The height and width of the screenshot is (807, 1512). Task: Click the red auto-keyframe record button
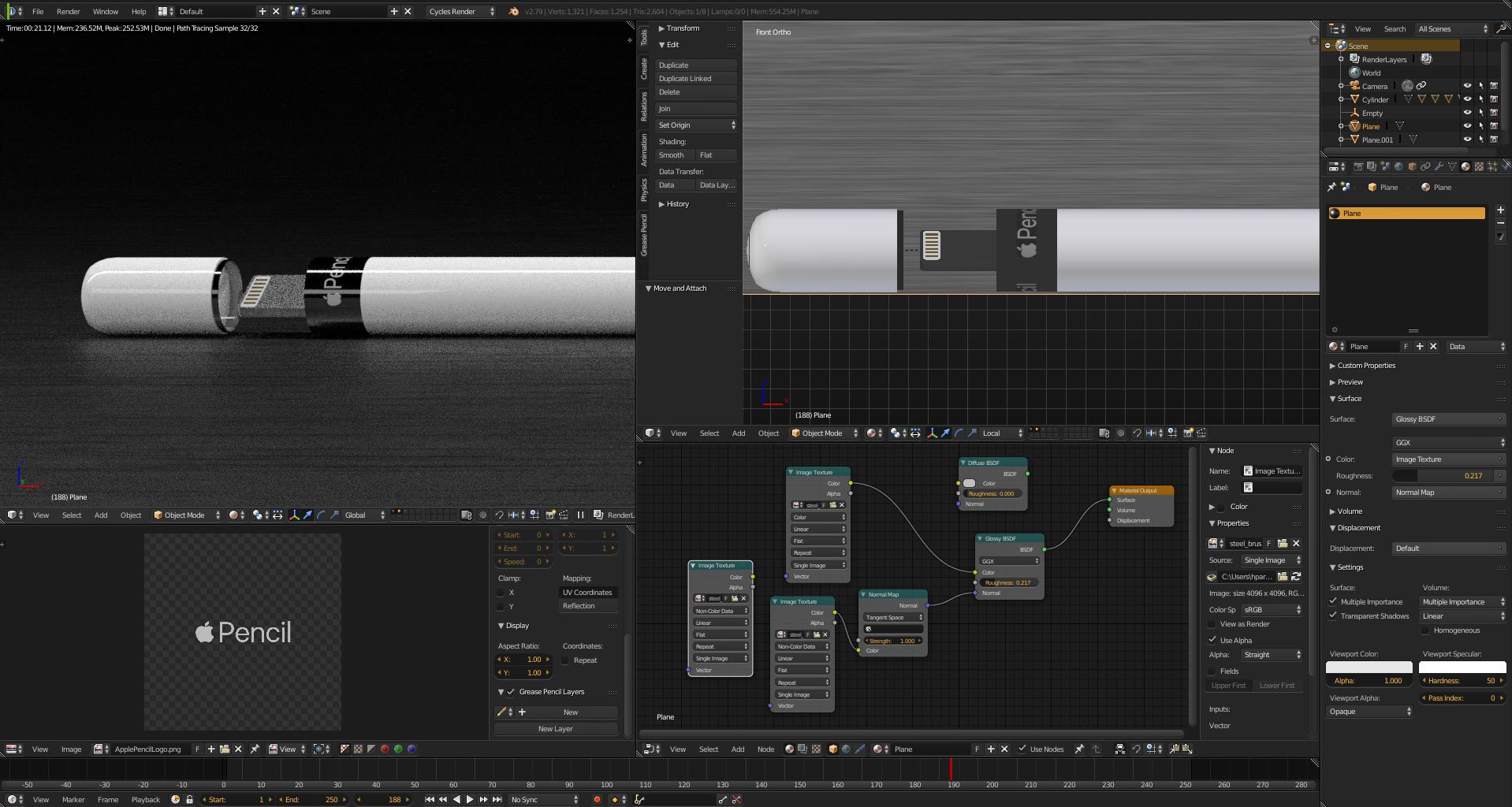click(x=597, y=799)
